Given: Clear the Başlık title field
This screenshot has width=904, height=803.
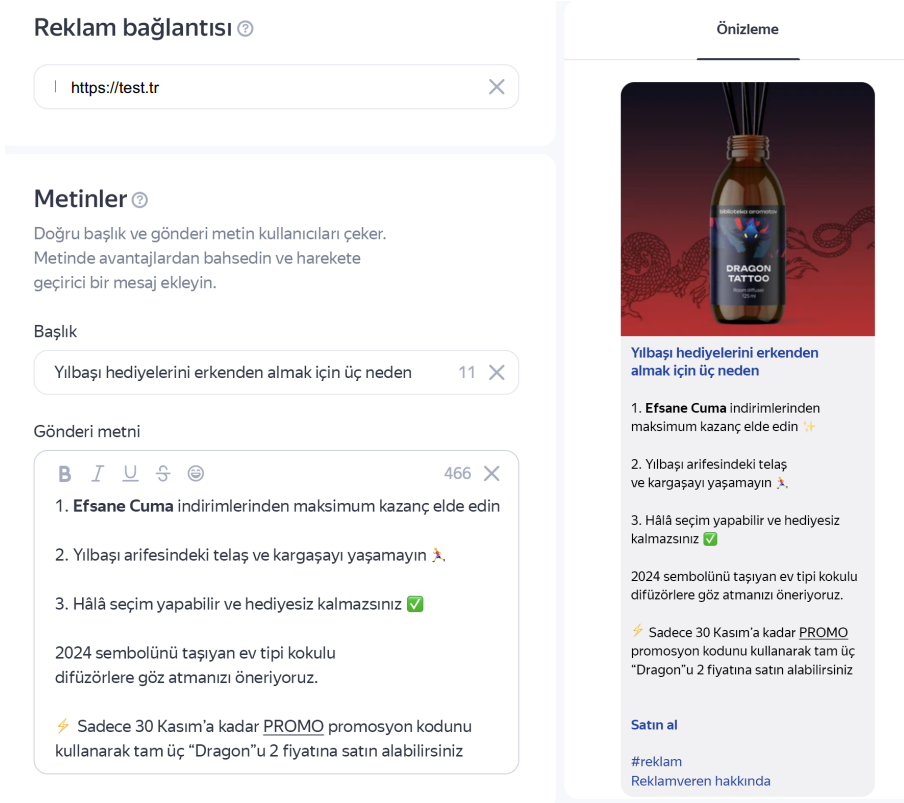Looking at the screenshot, I should coord(496,373).
